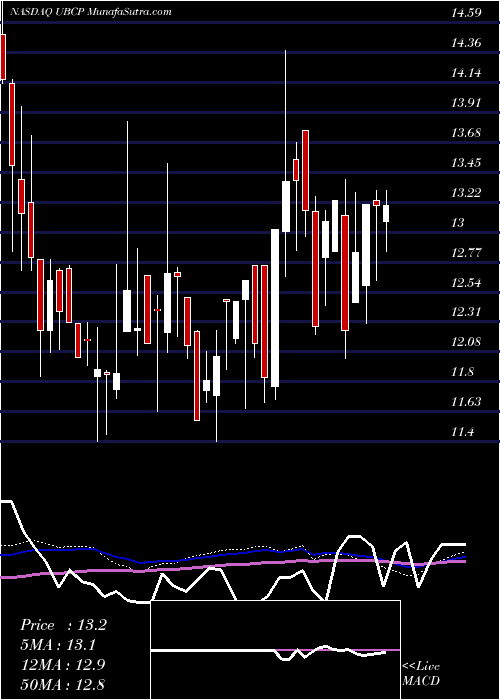
Task: Click the 12.08 price axis label
Action: (466, 342)
